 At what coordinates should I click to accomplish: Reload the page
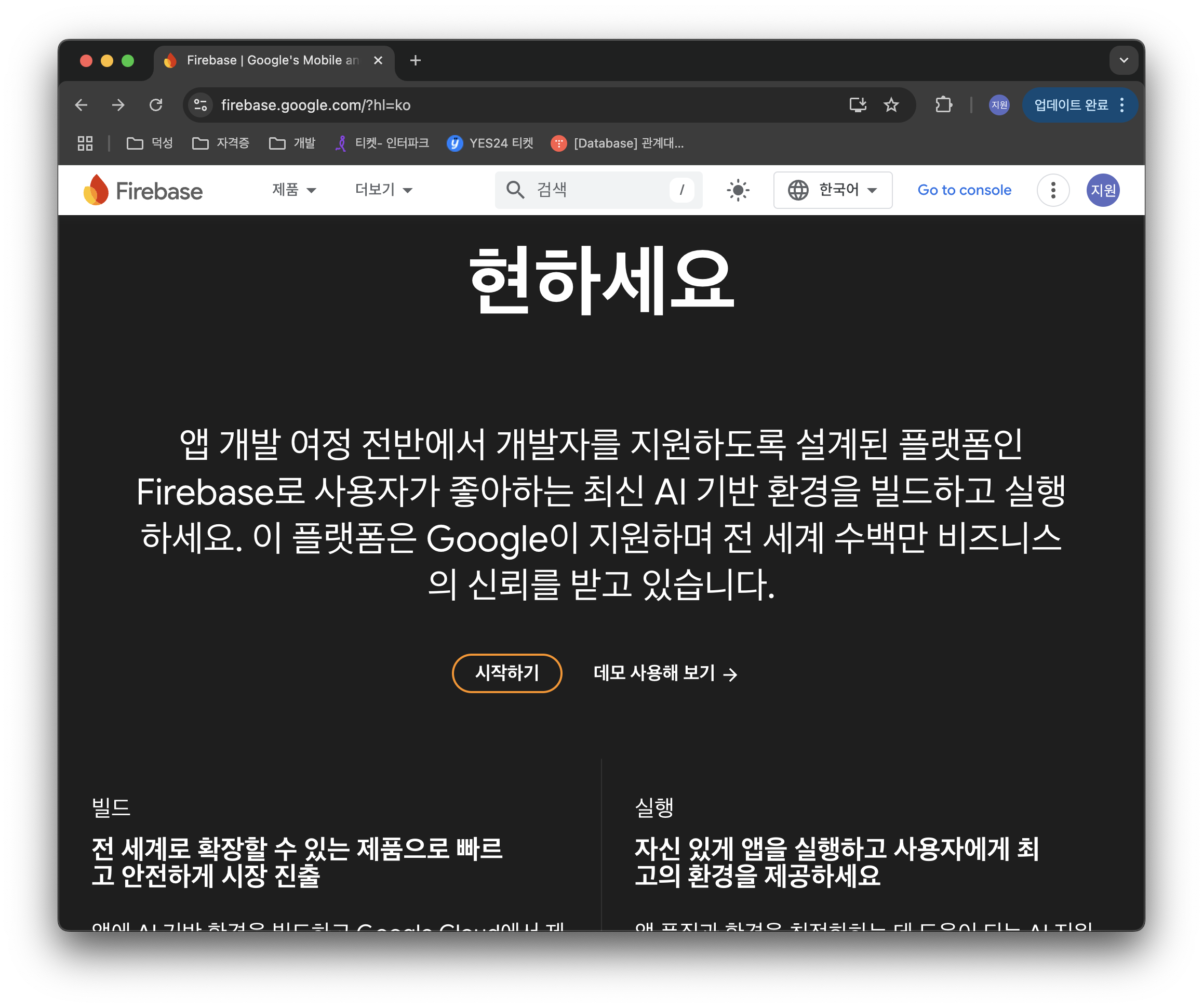pos(156,105)
